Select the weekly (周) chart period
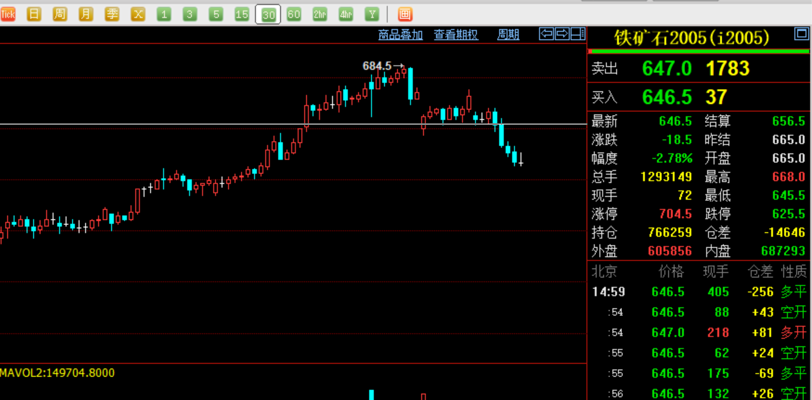The width and height of the screenshot is (812, 400). tap(60, 14)
